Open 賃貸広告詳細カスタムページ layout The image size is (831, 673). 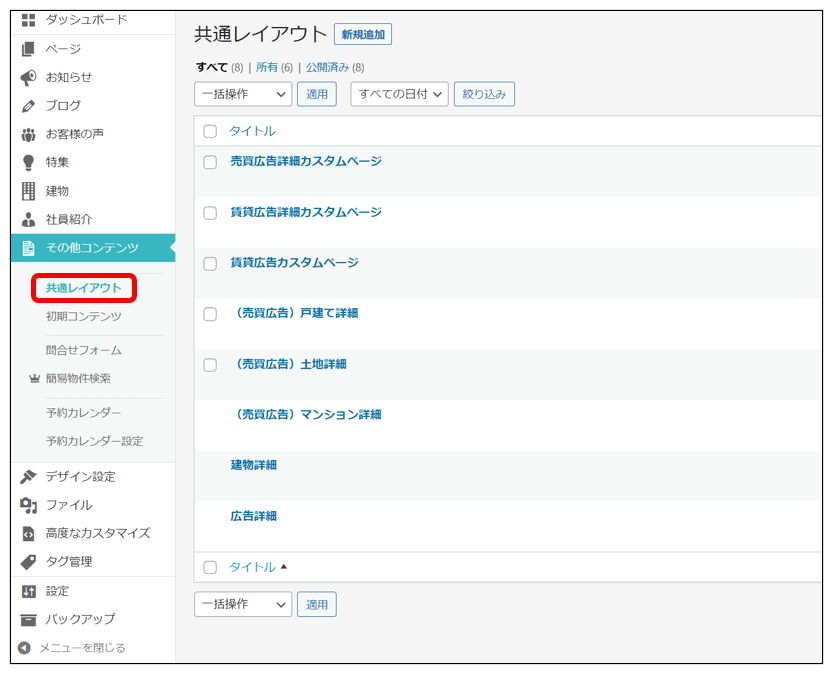pos(306,212)
